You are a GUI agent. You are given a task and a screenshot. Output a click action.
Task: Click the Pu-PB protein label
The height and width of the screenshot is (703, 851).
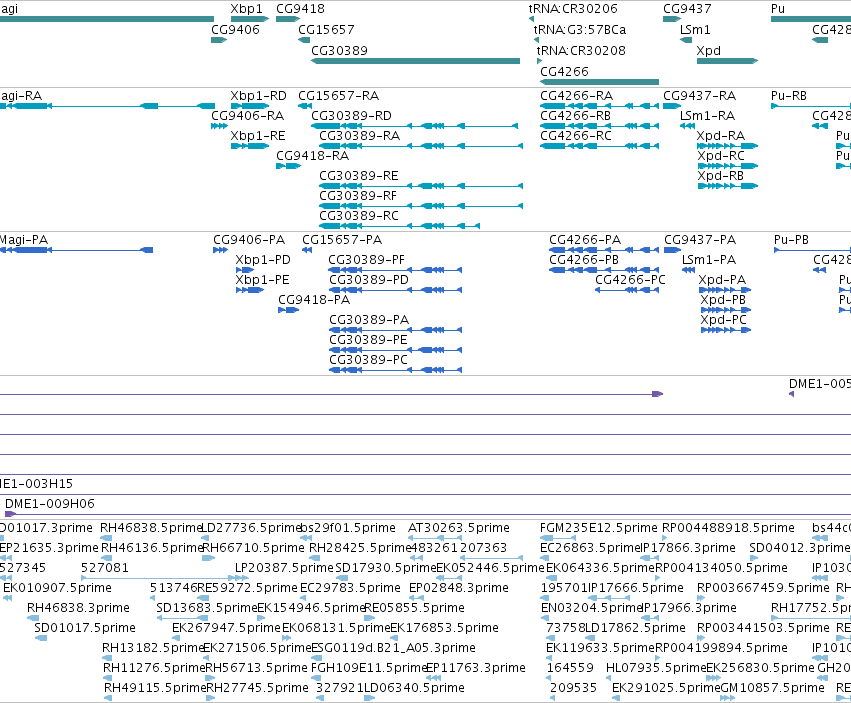pos(791,240)
